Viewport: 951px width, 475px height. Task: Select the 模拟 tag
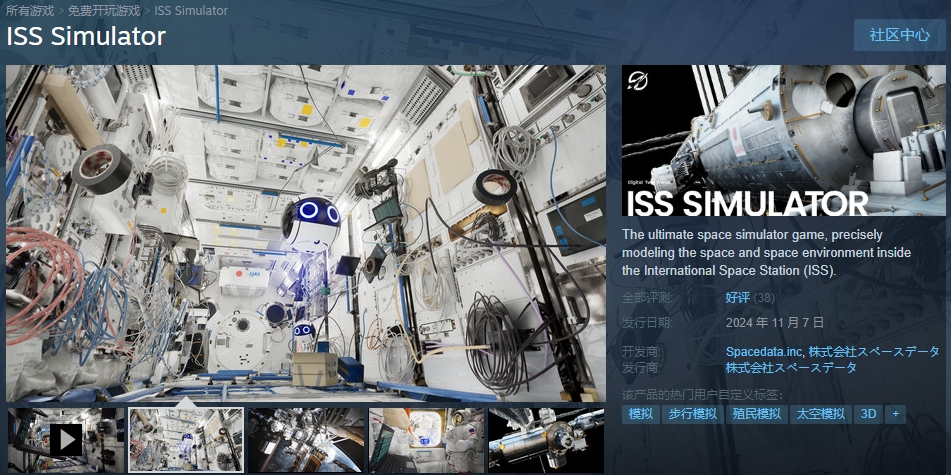[x=640, y=414]
